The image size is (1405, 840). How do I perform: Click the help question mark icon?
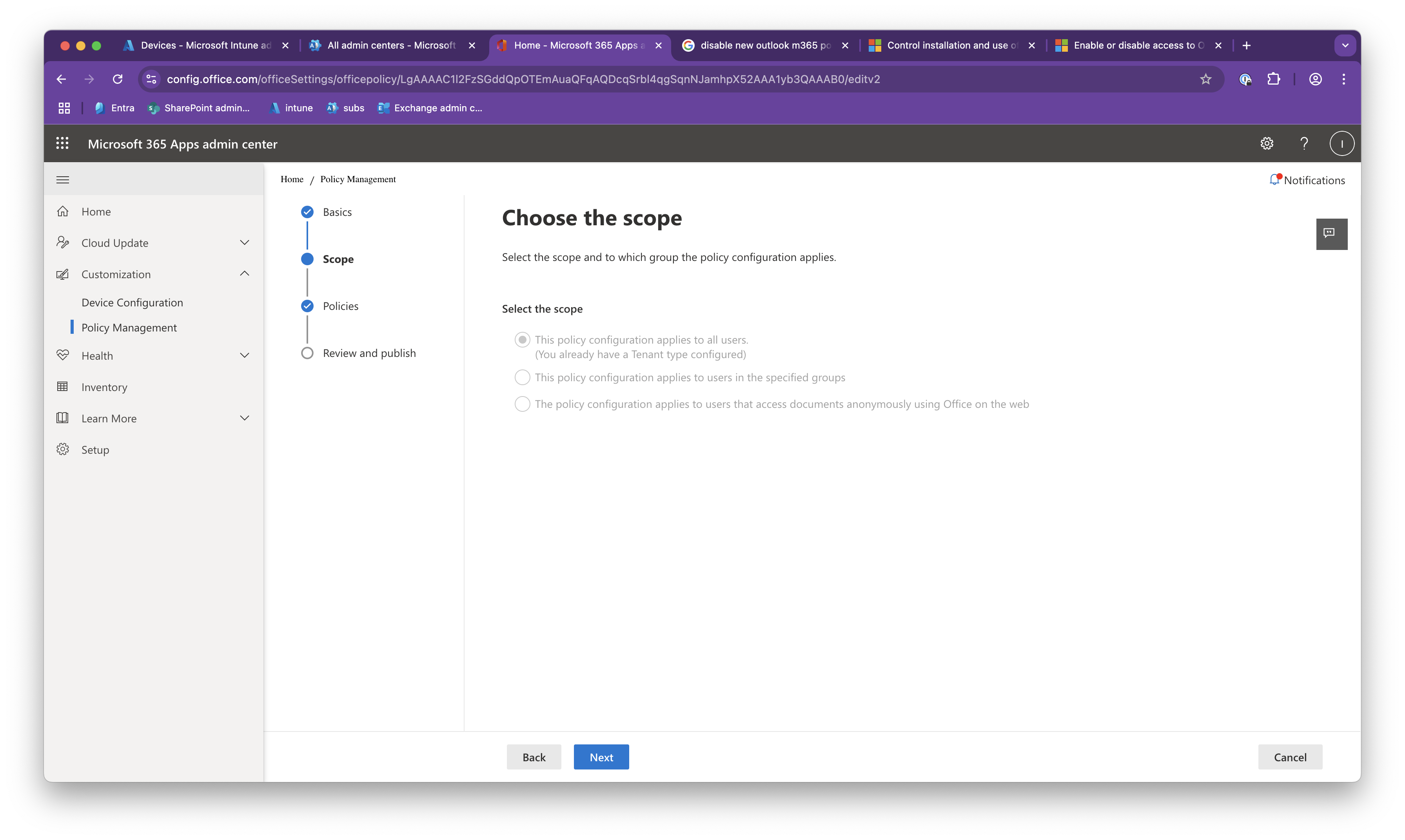(x=1303, y=144)
